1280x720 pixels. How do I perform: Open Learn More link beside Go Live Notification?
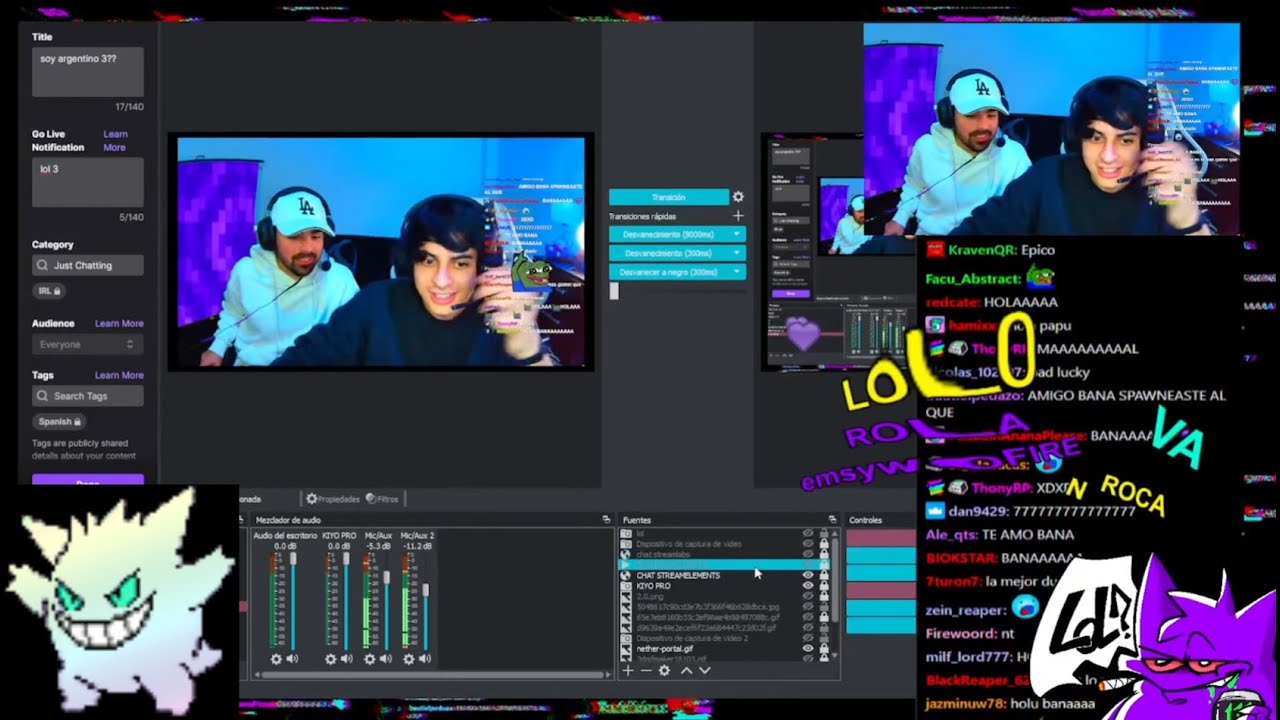coord(115,140)
